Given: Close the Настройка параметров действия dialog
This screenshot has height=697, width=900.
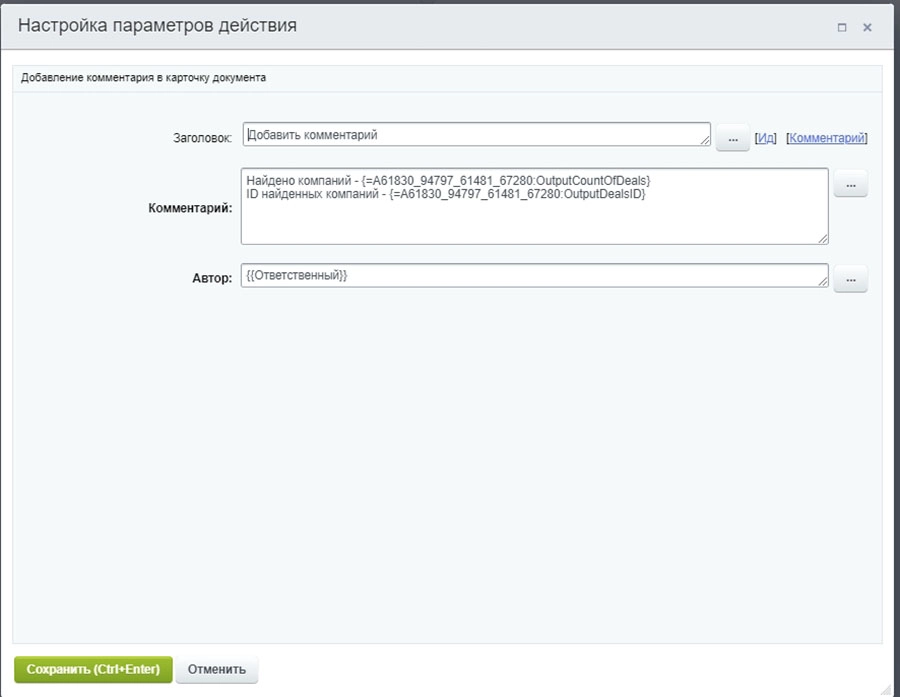Looking at the screenshot, I should click(x=867, y=29).
